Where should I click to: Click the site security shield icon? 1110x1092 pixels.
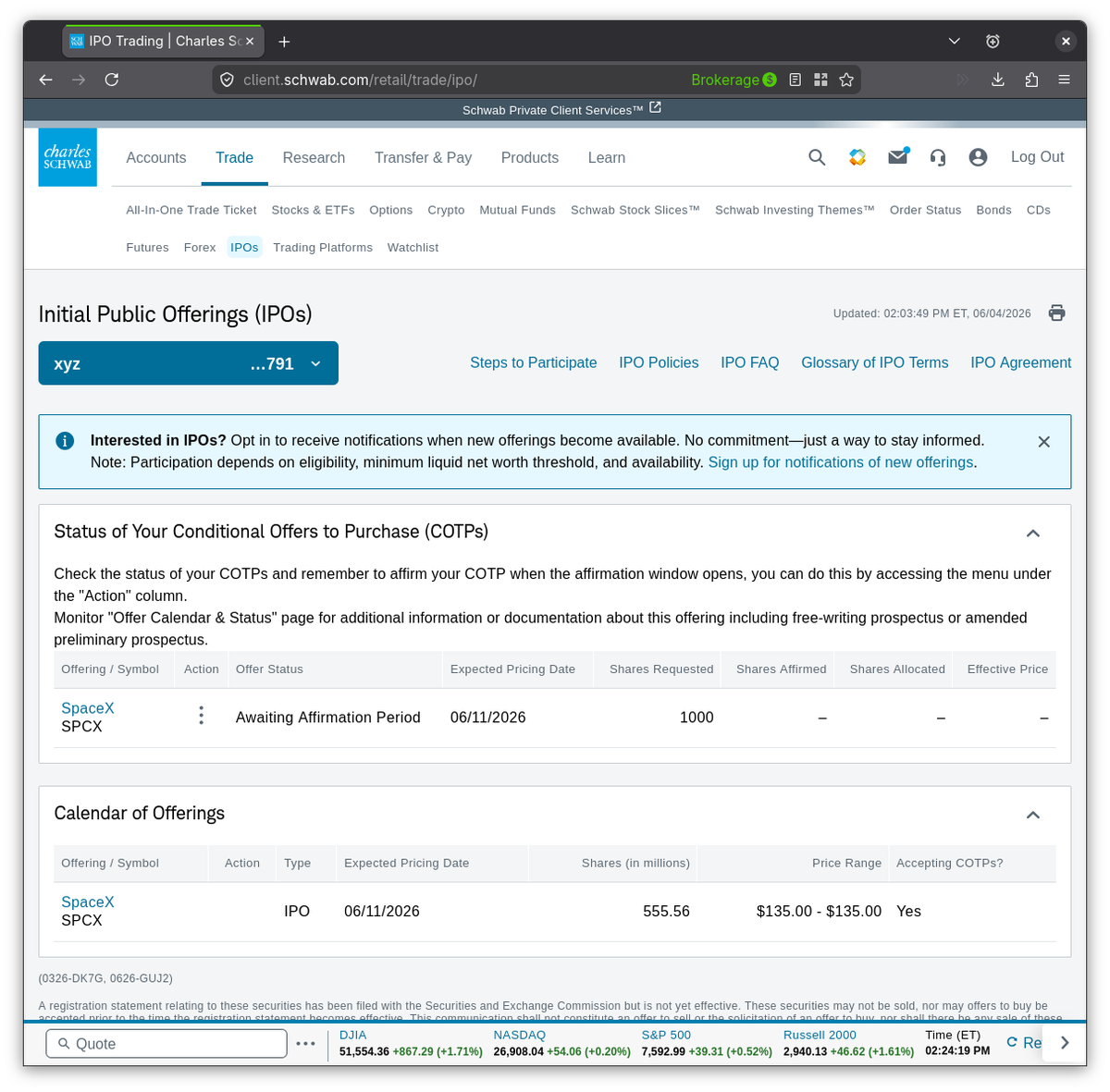coord(227,80)
